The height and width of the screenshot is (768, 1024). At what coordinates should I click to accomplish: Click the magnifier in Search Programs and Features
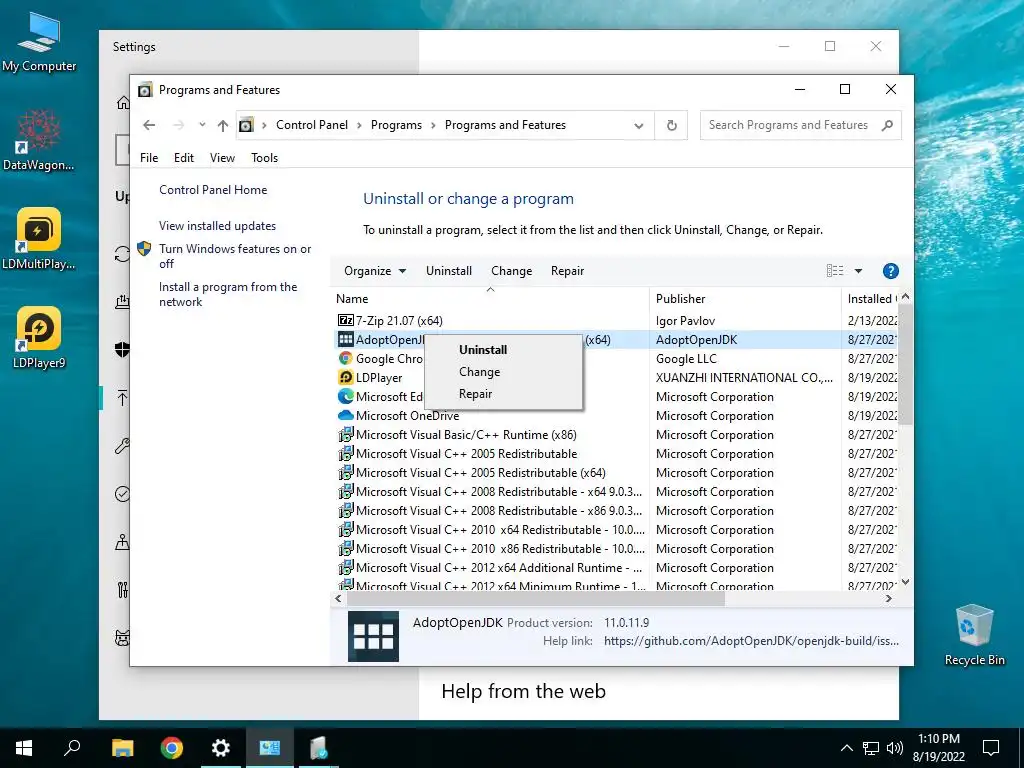[887, 125]
